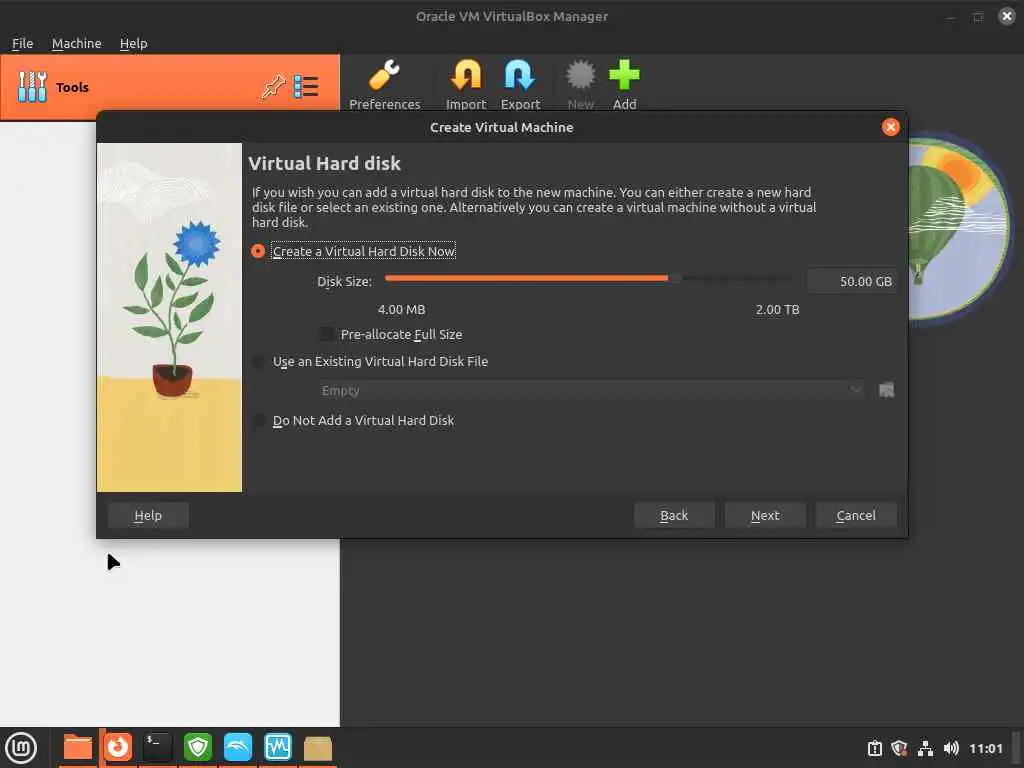Viewport: 1024px width, 768px height.
Task: Select Use an Existing Virtual Hard Disk File
Action: click(x=258, y=361)
